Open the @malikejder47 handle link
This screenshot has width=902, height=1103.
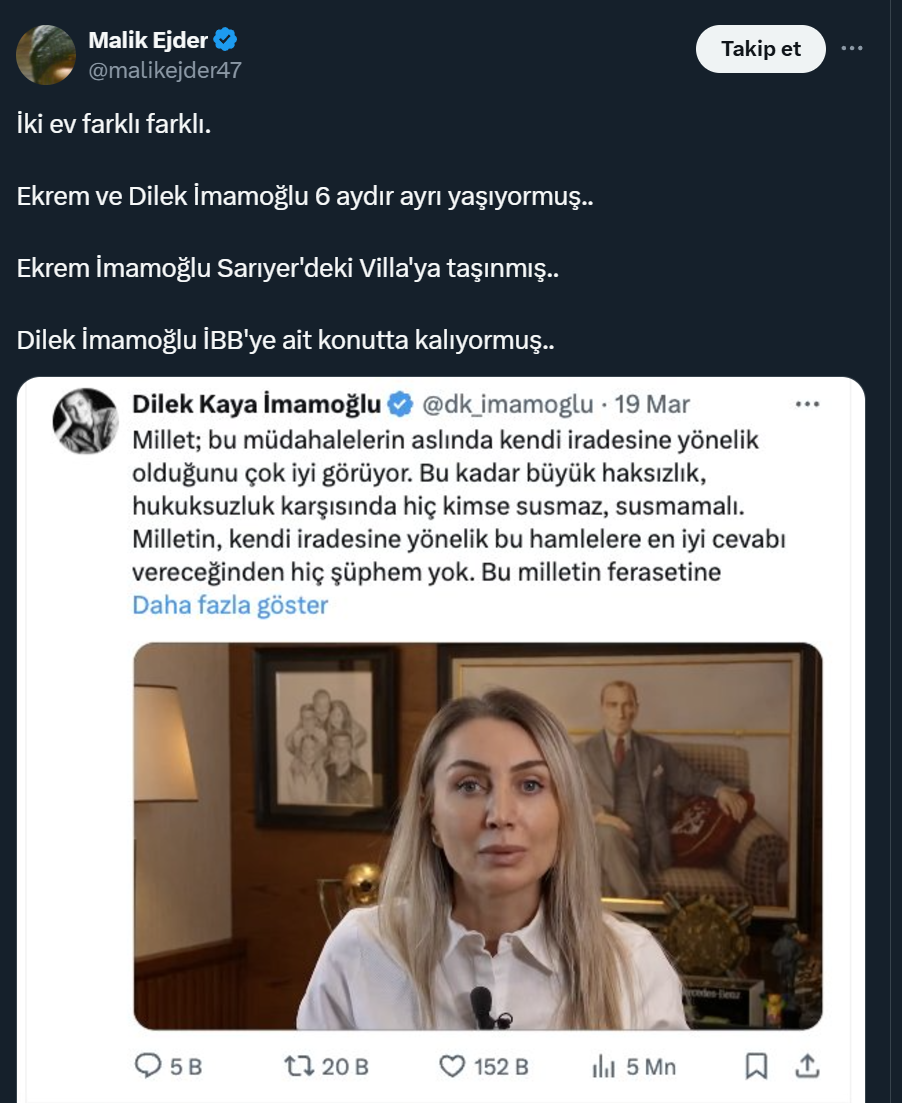165,70
